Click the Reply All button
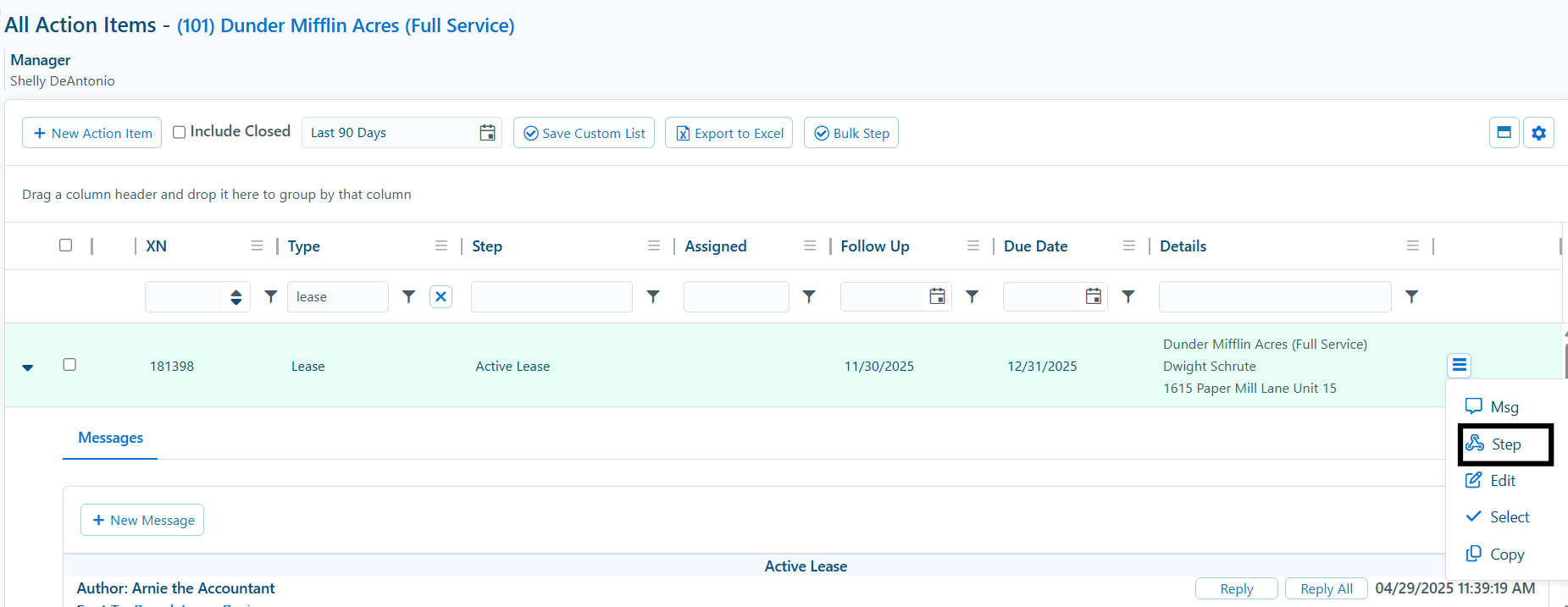Screen dimensions: 1568x607 (1327, 588)
